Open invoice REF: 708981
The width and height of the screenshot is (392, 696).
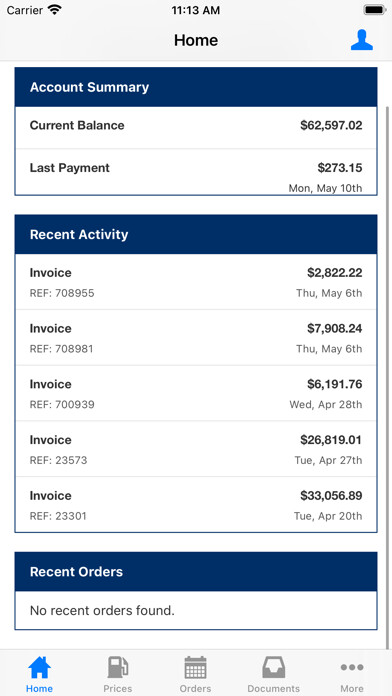click(196, 338)
